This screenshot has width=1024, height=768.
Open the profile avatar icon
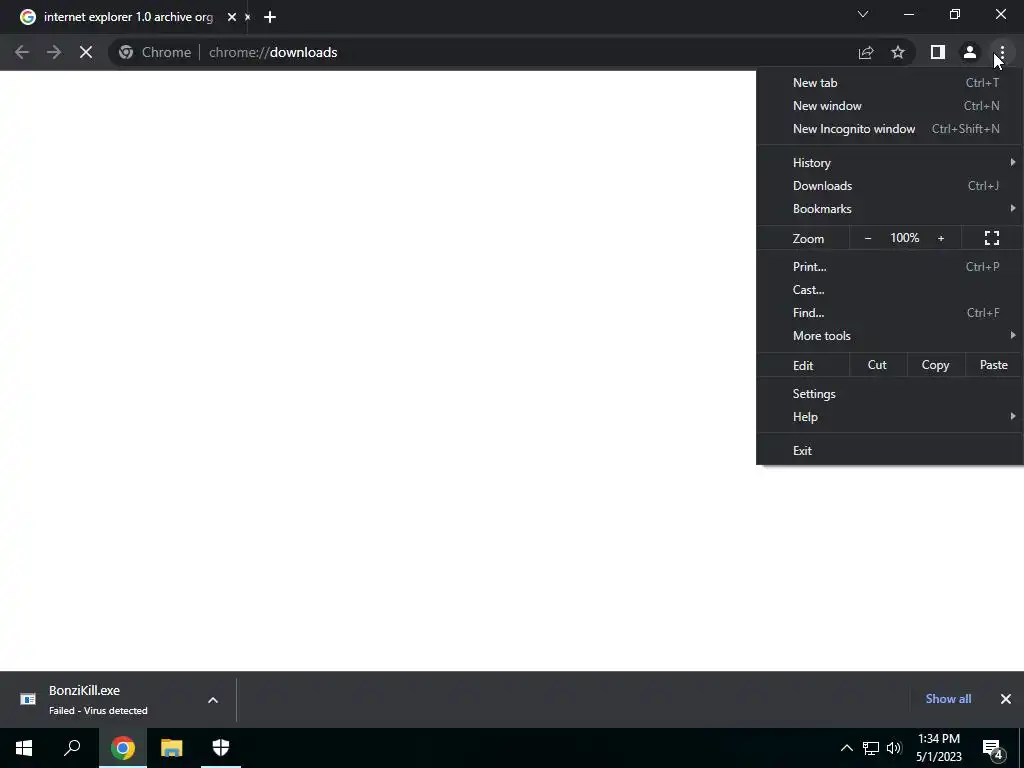[x=970, y=52]
